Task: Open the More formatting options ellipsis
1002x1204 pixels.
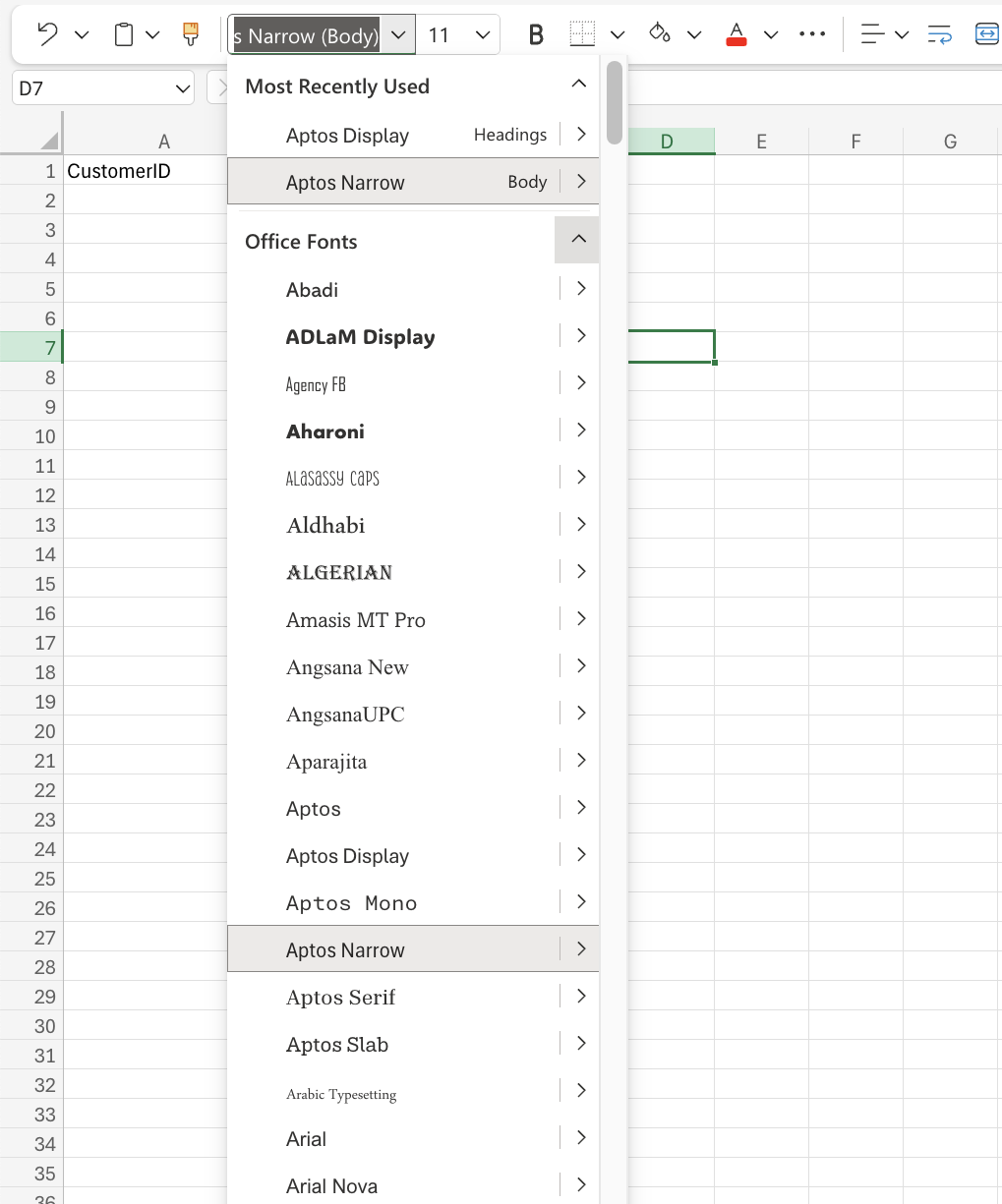Action: tap(812, 32)
